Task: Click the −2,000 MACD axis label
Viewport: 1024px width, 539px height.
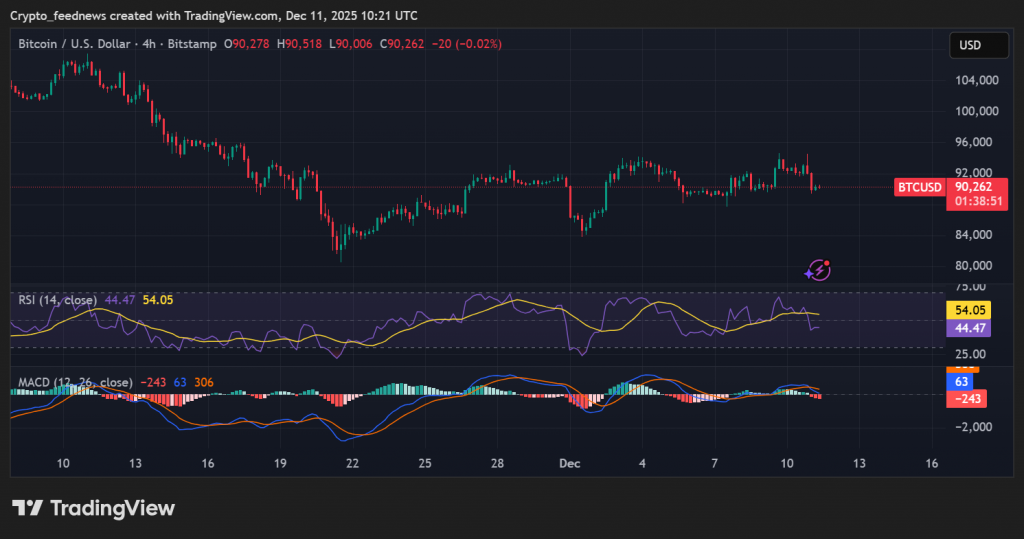Action: click(x=973, y=427)
